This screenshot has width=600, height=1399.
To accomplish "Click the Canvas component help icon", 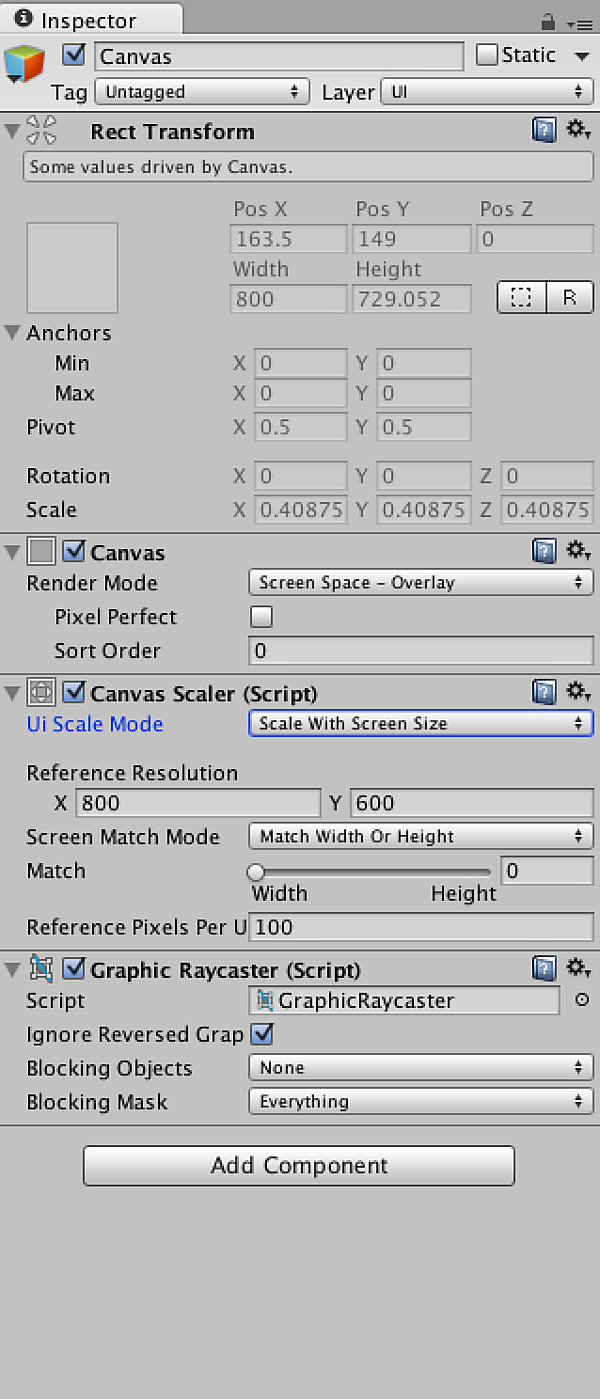I will click(x=544, y=551).
